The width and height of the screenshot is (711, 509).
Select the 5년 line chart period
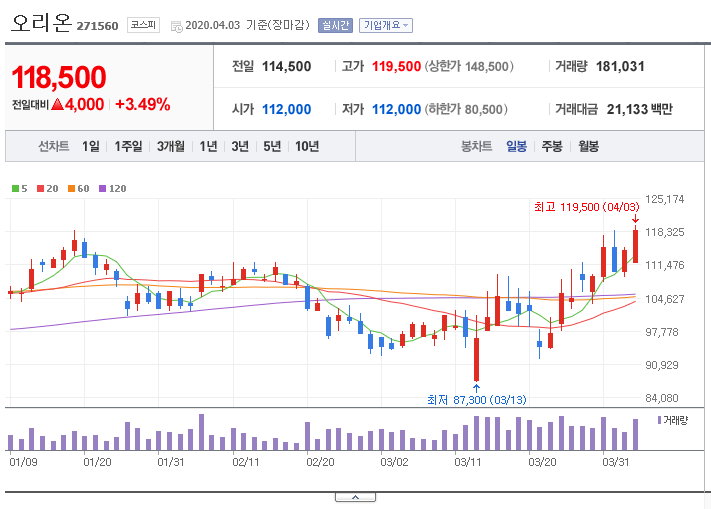pos(272,146)
